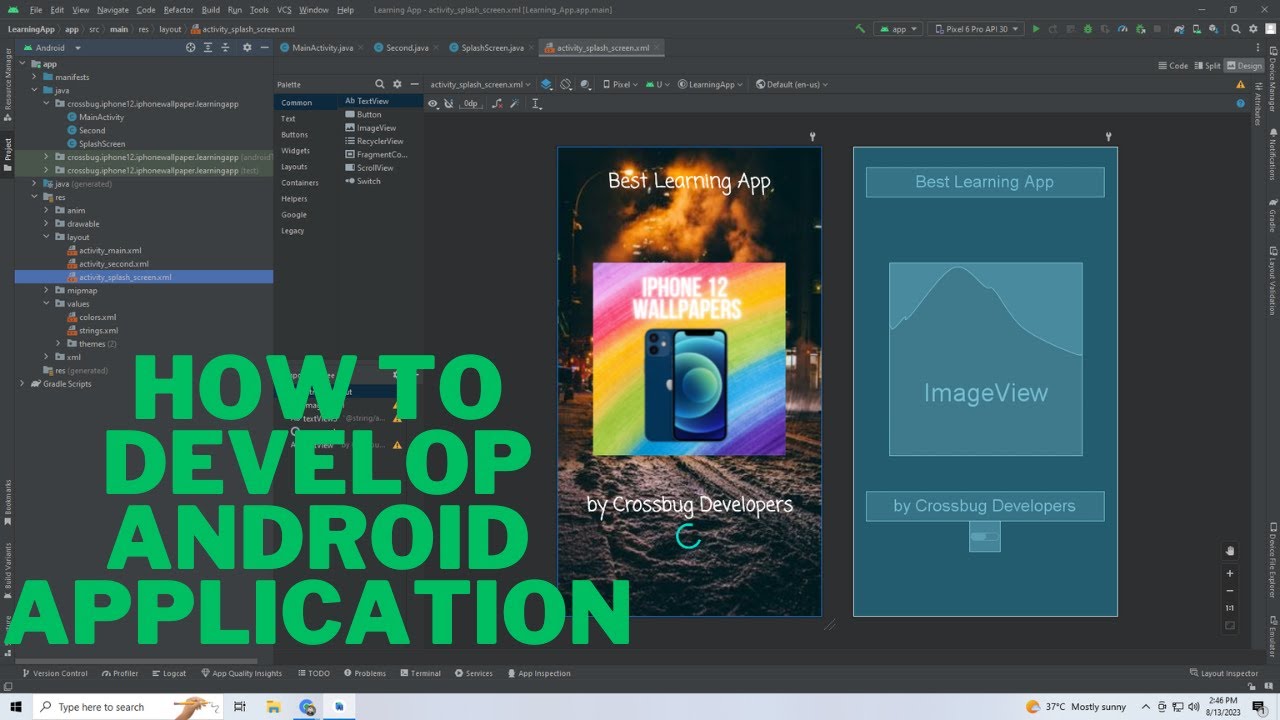The height and width of the screenshot is (720, 1280).
Task: Search the Palette with the magnifier icon
Action: pos(380,84)
